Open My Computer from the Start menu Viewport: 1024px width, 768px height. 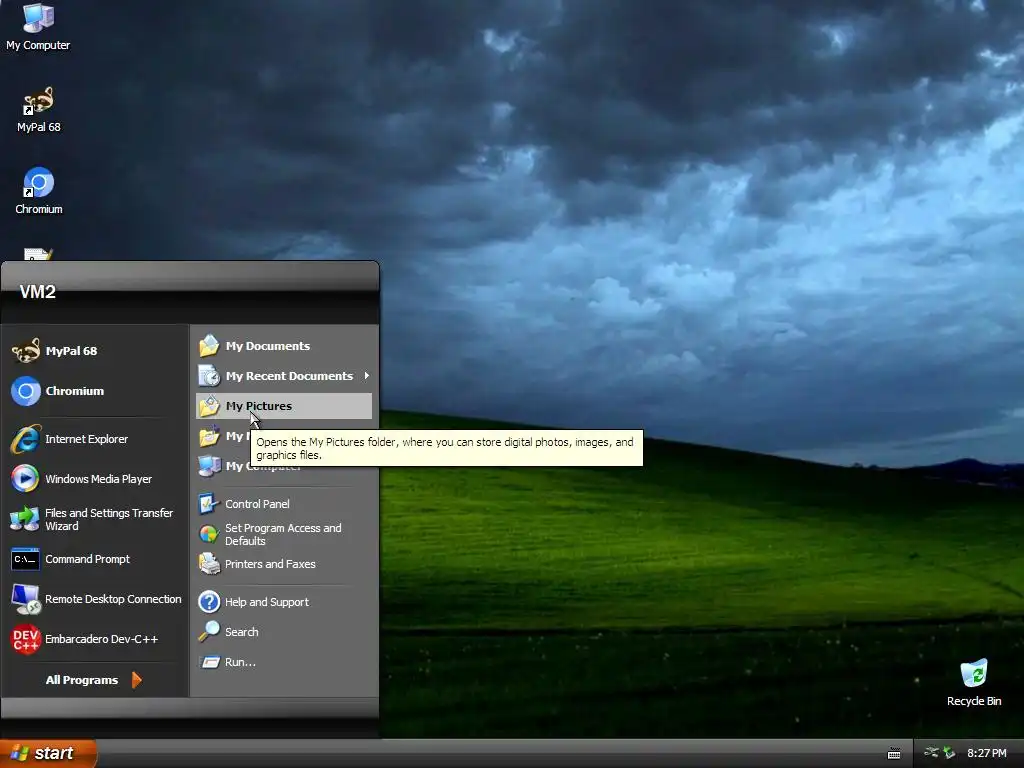pyautogui.click(x=284, y=466)
